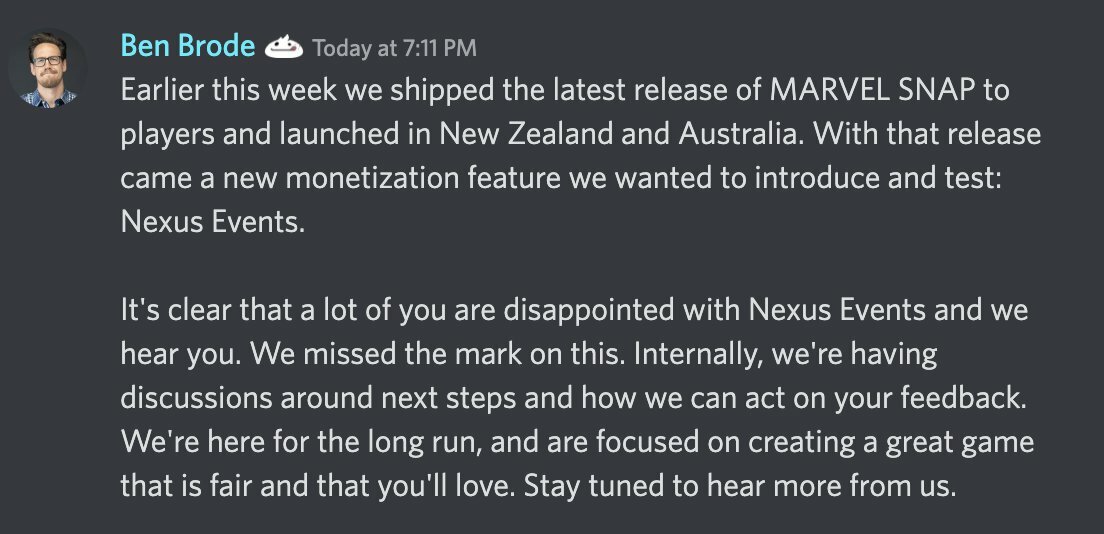
Task: Click the phrase 'new monetization feature'
Action: coord(393,179)
